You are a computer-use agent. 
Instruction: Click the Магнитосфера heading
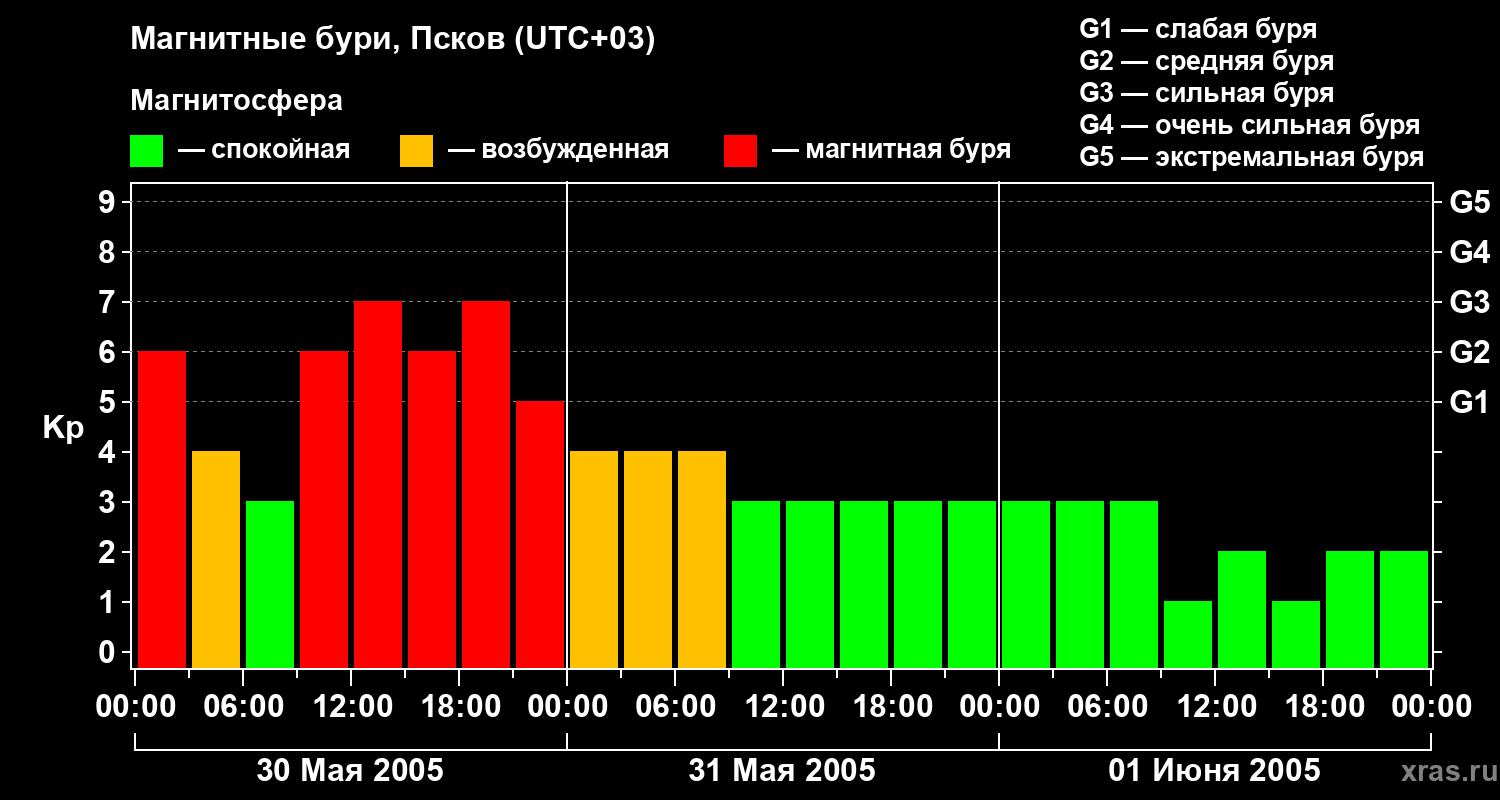point(236,101)
